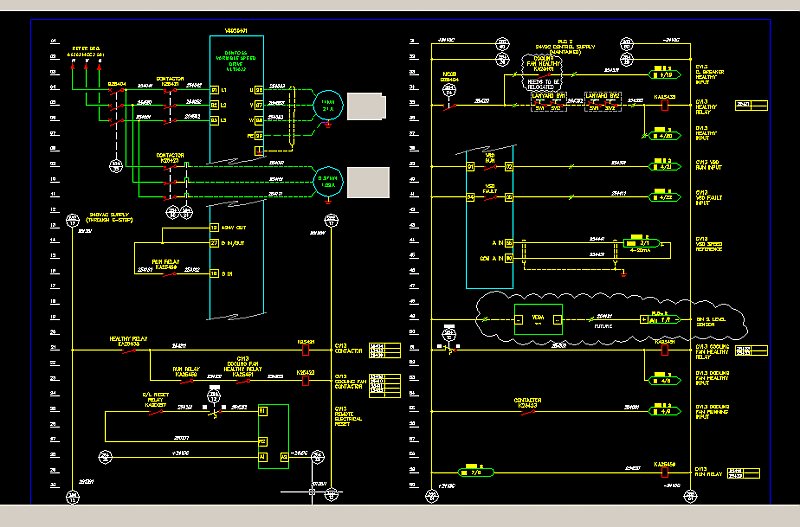
Task: Select the VEGA level sensor box
Action: pos(537,319)
